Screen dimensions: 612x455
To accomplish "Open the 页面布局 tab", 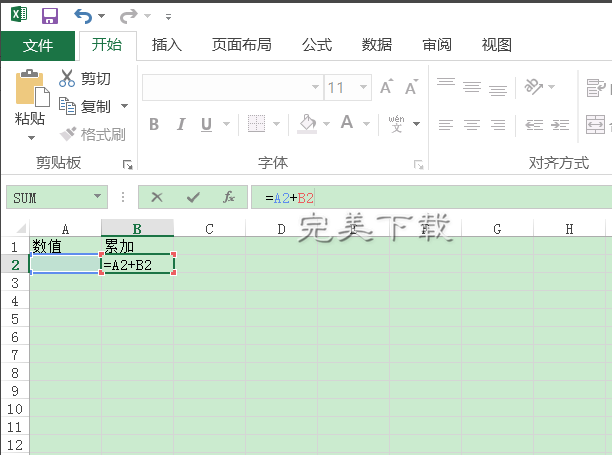I will pyautogui.click(x=242, y=45).
